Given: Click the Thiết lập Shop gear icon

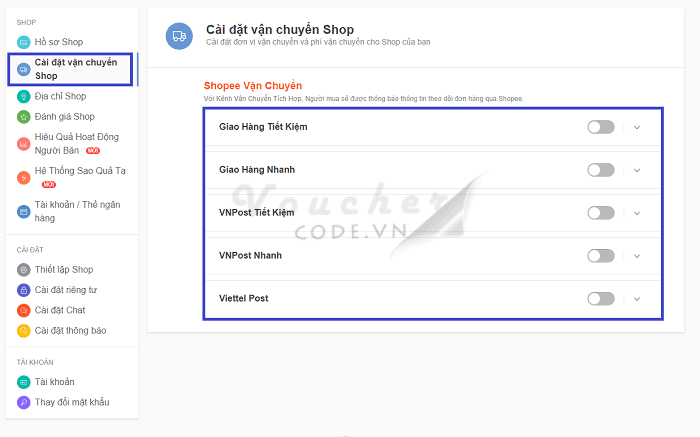Looking at the screenshot, I should point(24,270).
